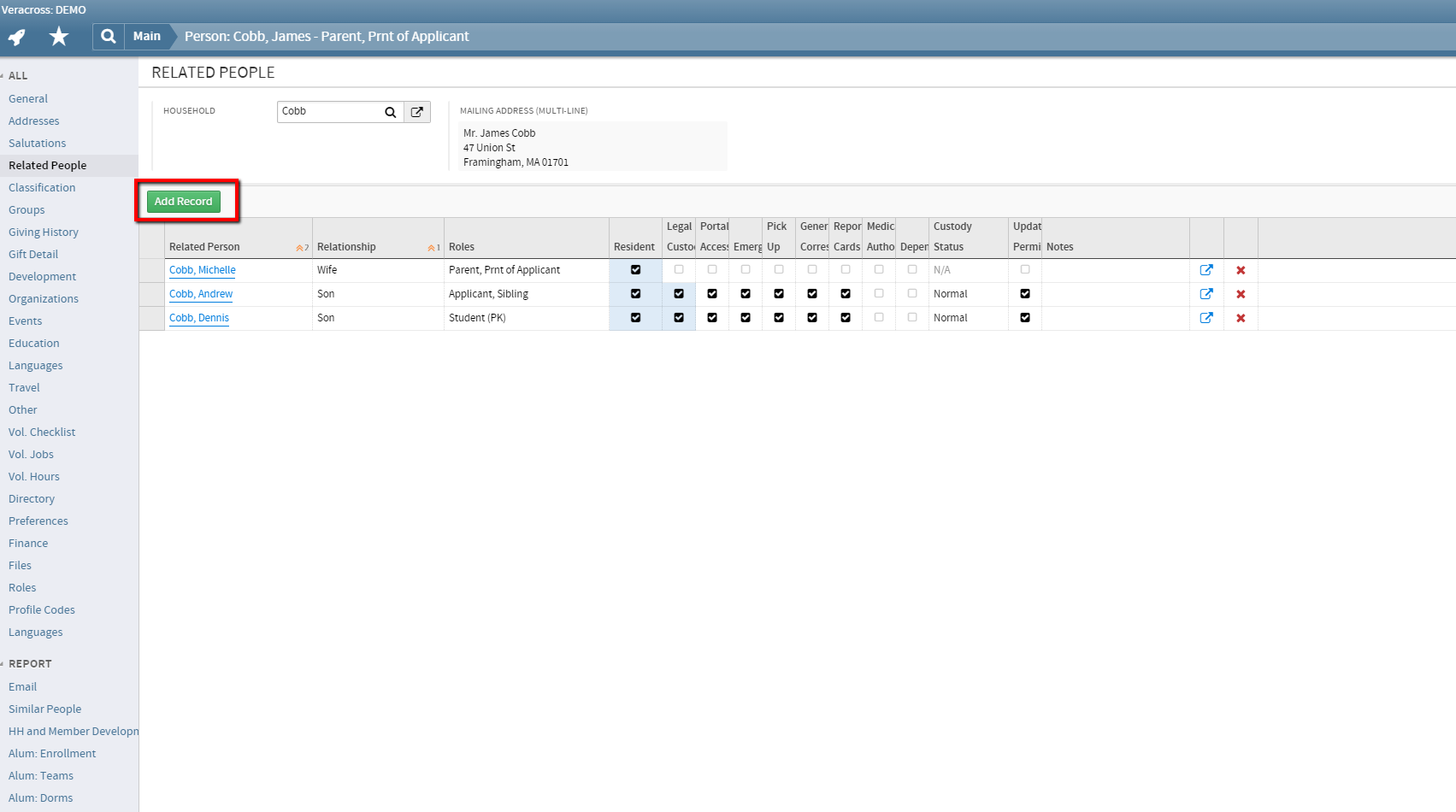Click the sort arrow on Relationship column

click(x=433, y=246)
